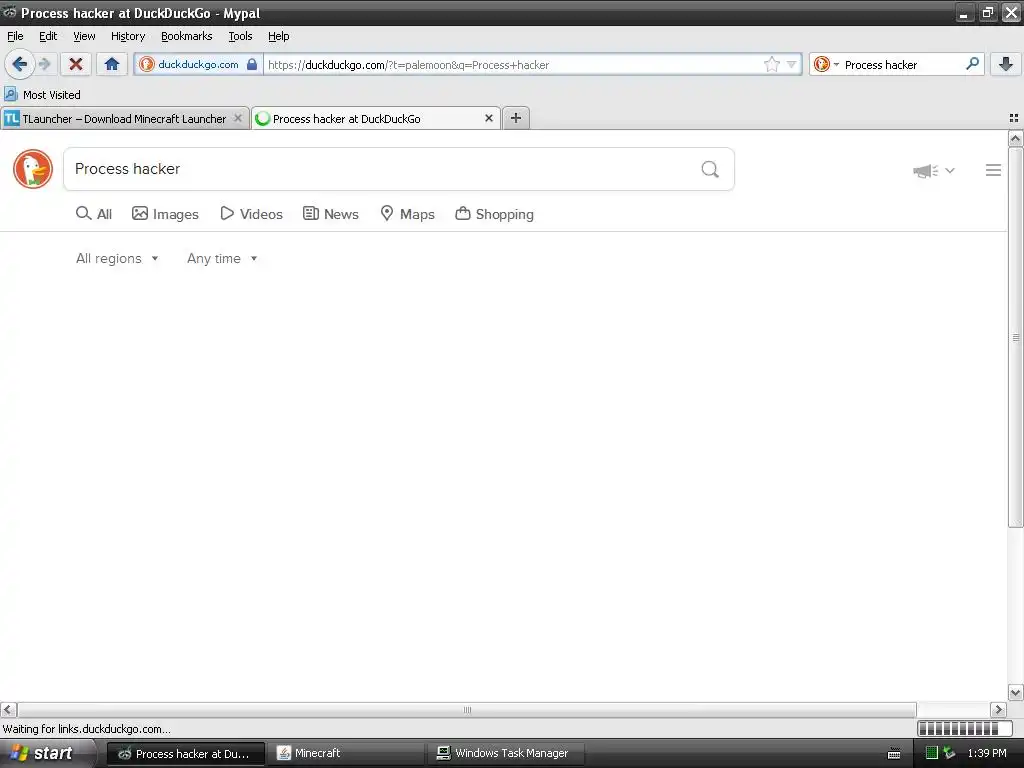The image size is (1024, 768).
Task: Expand the All regions filter
Action: pos(117,259)
